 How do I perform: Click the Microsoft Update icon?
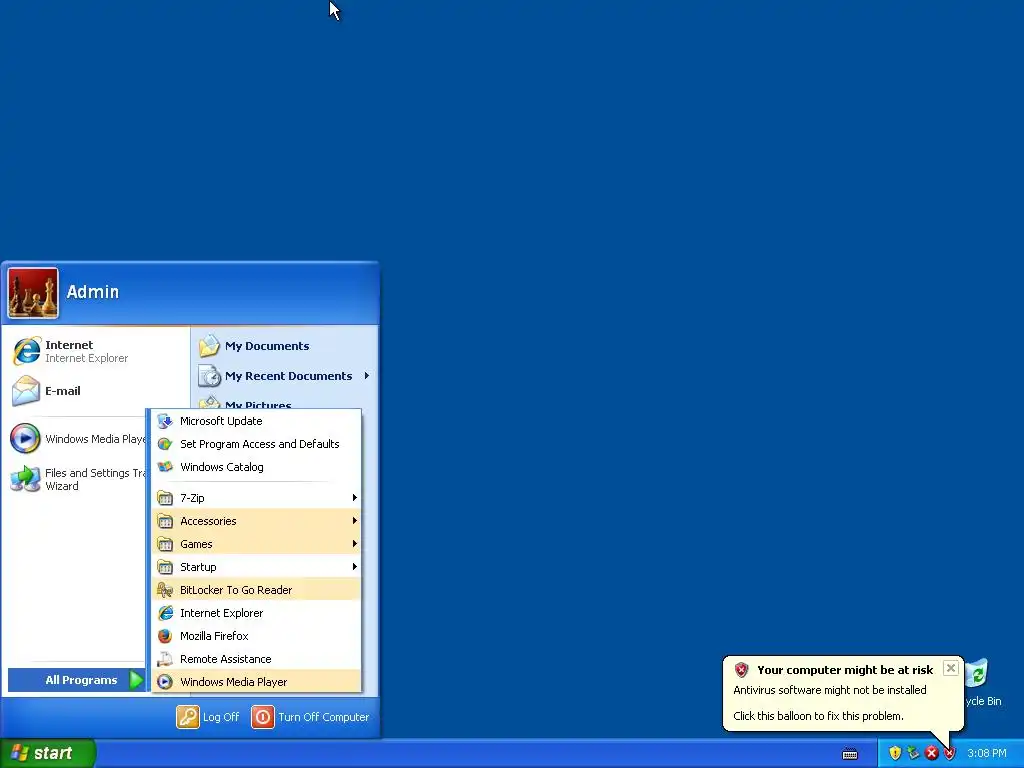(165, 421)
